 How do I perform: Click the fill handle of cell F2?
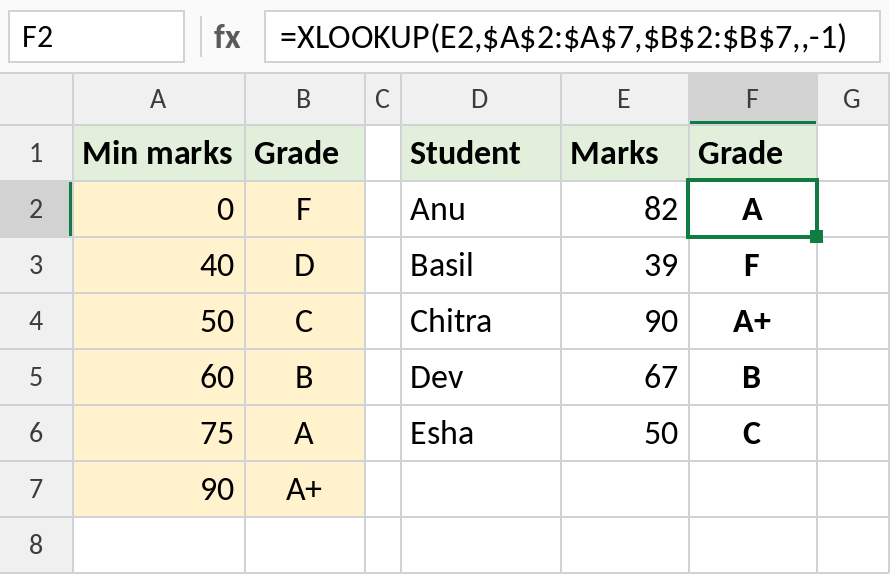click(x=817, y=236)
